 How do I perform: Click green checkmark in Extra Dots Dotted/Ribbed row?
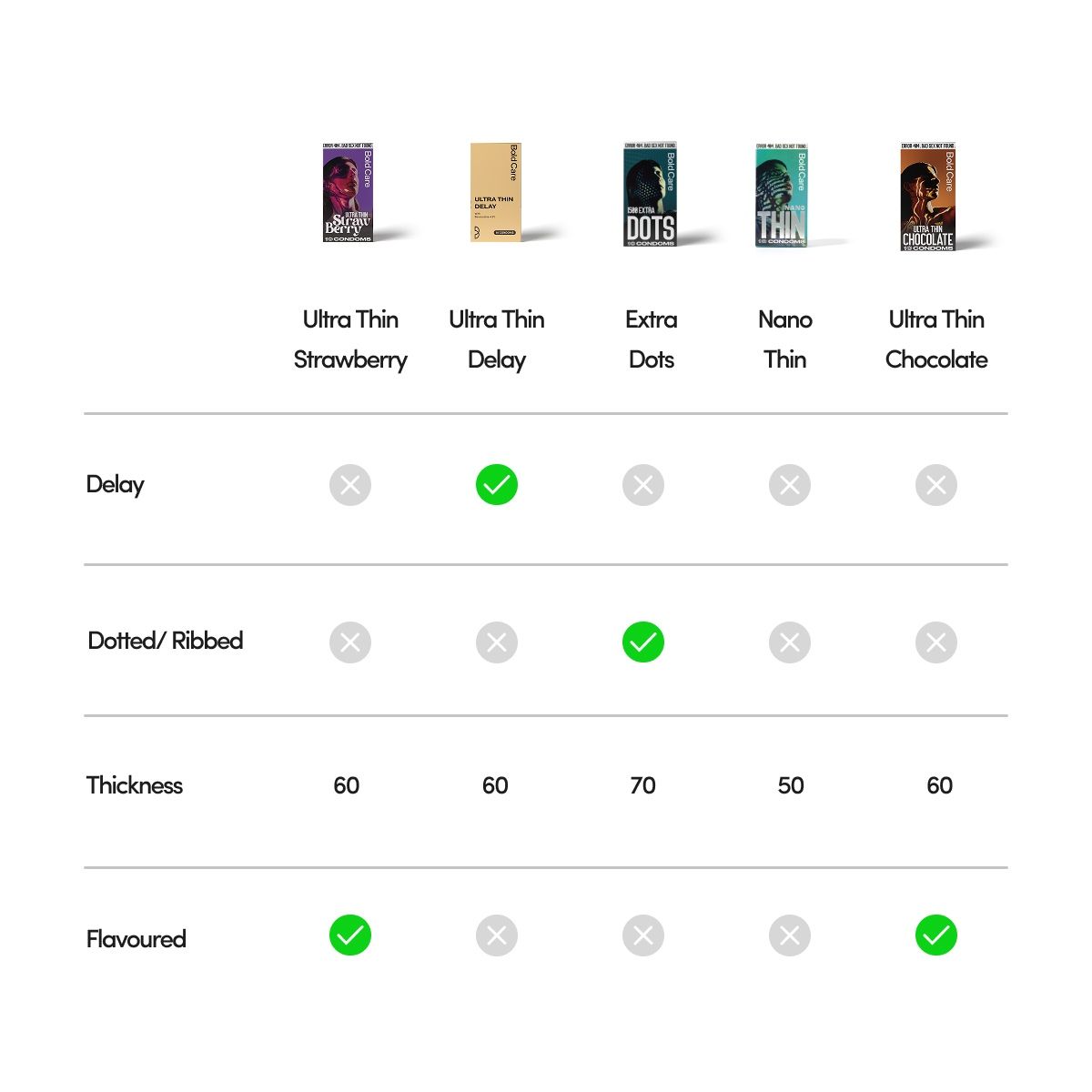643,642
